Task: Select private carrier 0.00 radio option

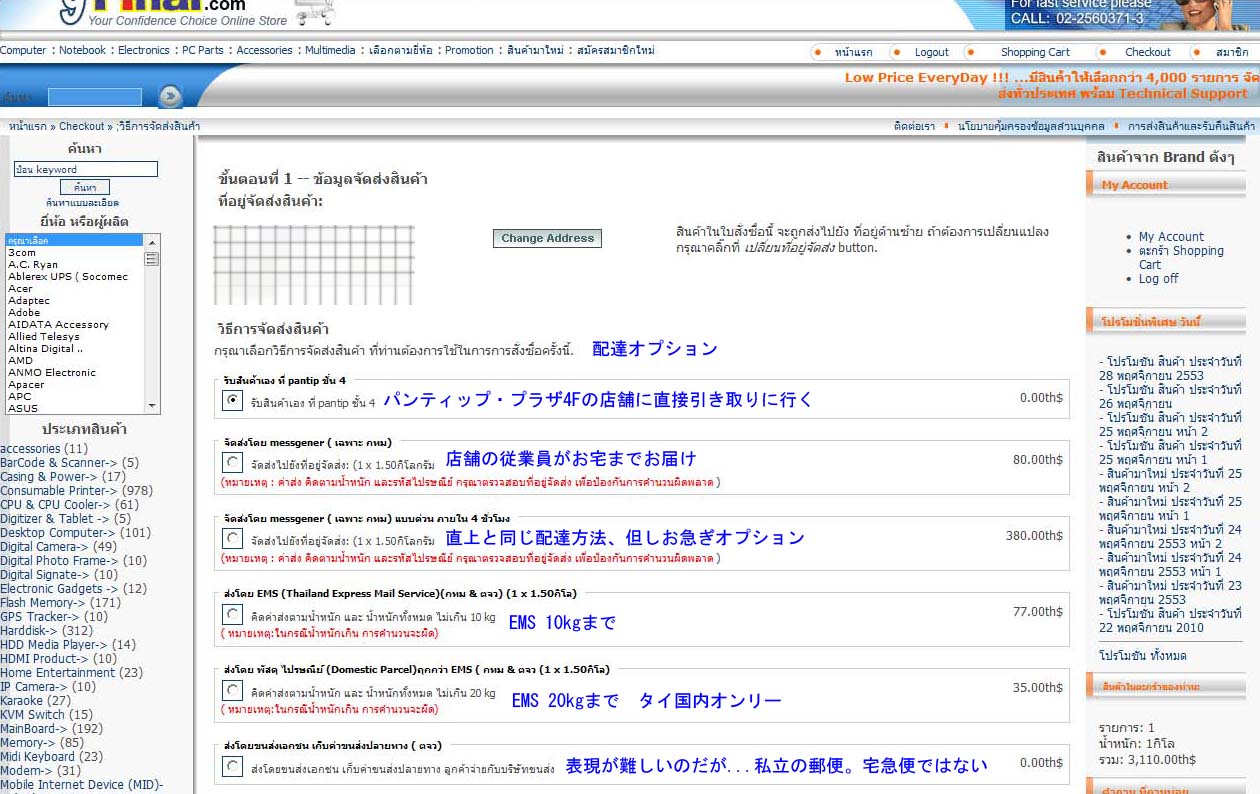Action: (232, 766)
